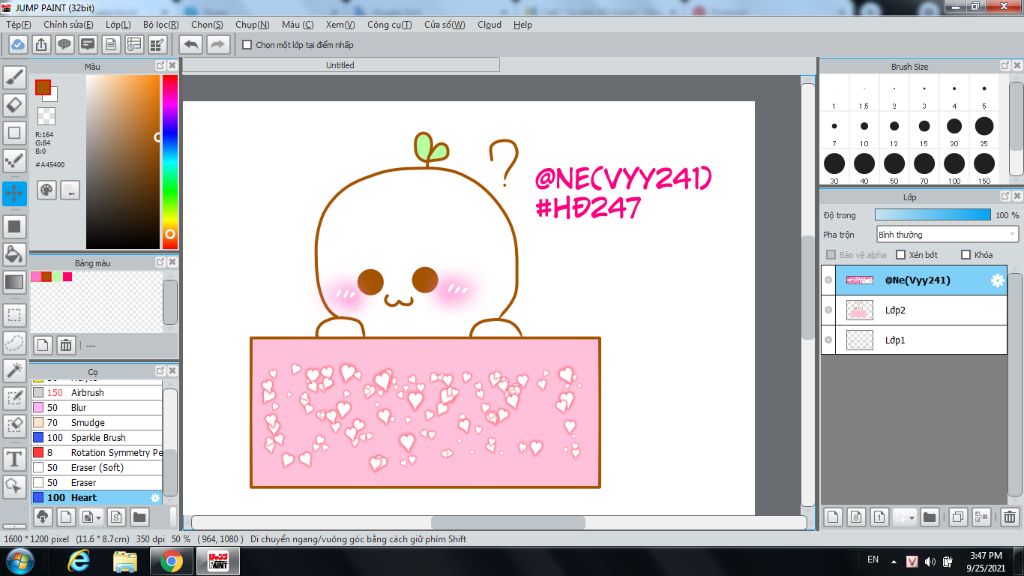Choose the Text tool

(14, 459)
